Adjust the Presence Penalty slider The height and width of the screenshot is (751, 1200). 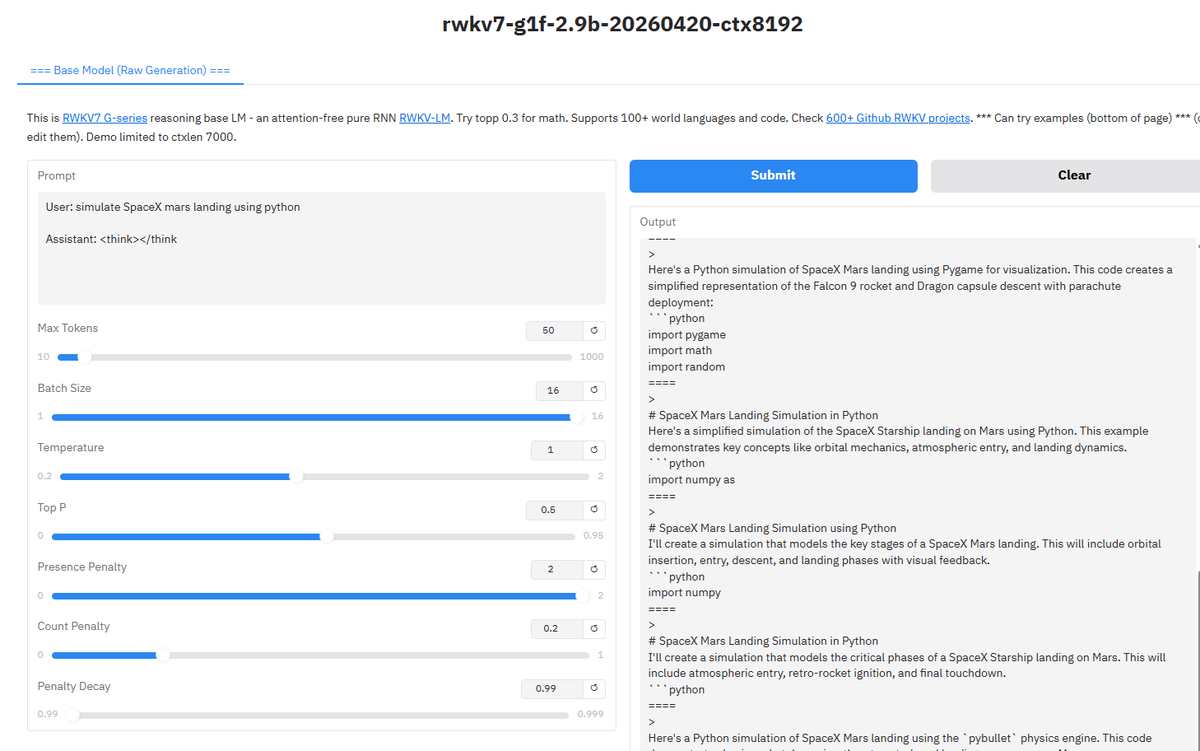320,596
